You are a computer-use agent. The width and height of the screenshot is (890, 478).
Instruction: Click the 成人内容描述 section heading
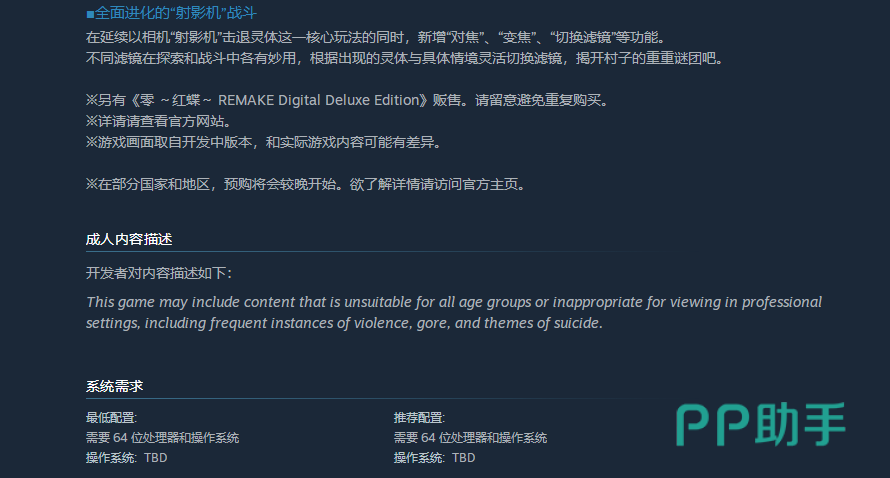point(129,239)
